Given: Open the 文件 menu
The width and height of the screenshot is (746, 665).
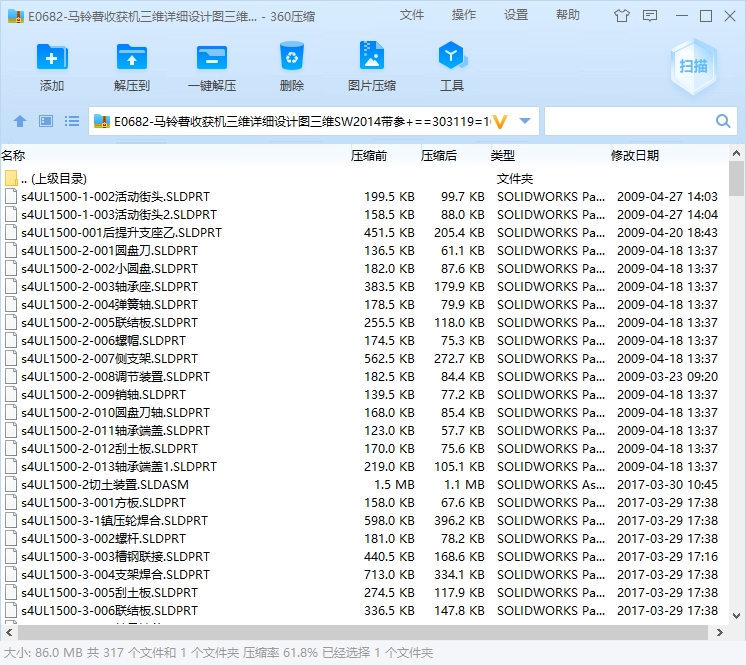Looking at the screenshot, I should click(x=412, y=15).
